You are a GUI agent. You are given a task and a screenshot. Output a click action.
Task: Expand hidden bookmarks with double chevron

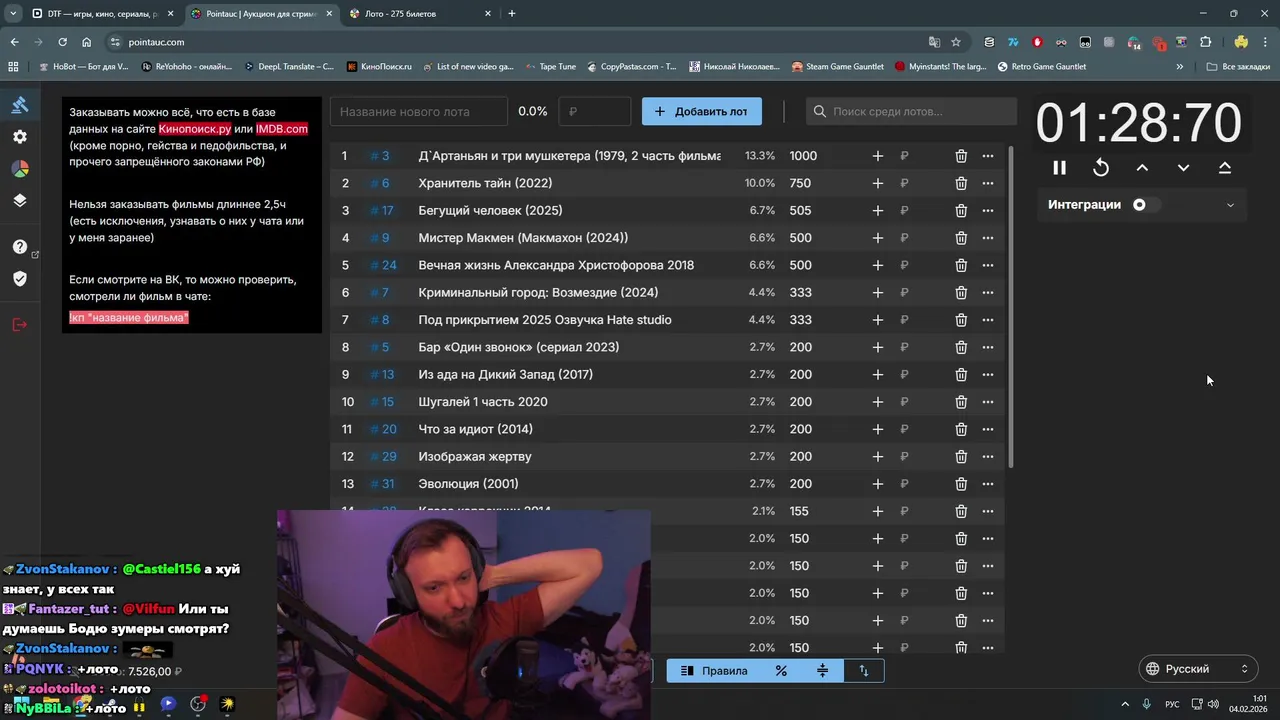click(x=1180, y=67)
